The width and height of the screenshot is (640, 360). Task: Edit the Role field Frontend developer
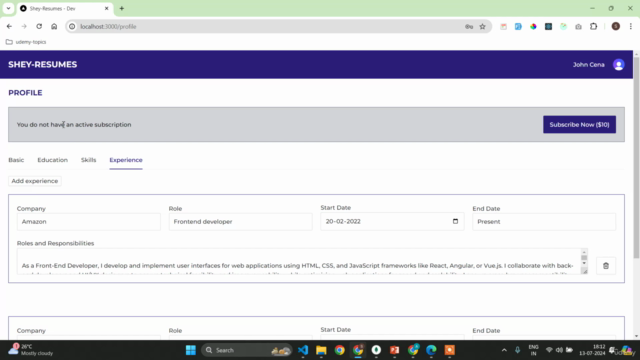pos(240,222)
